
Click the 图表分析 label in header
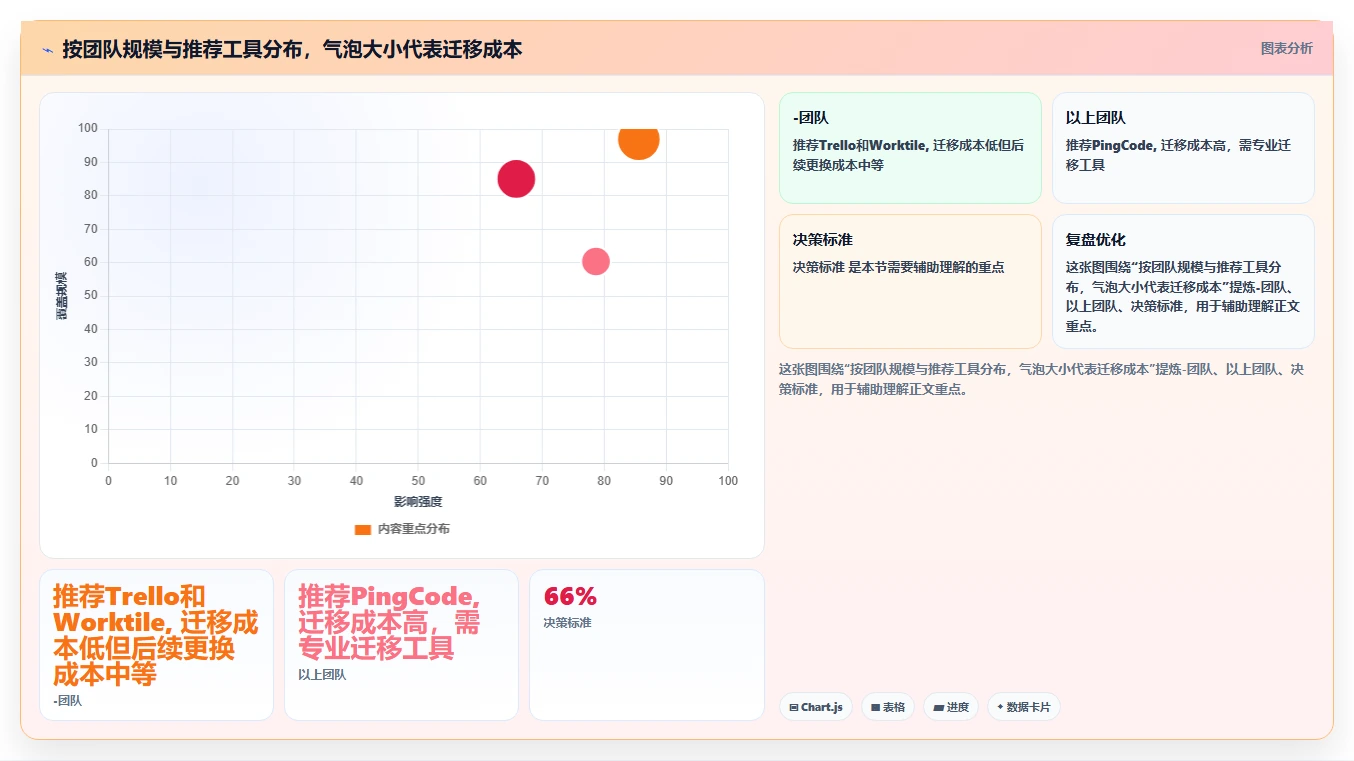[1286, 48]
